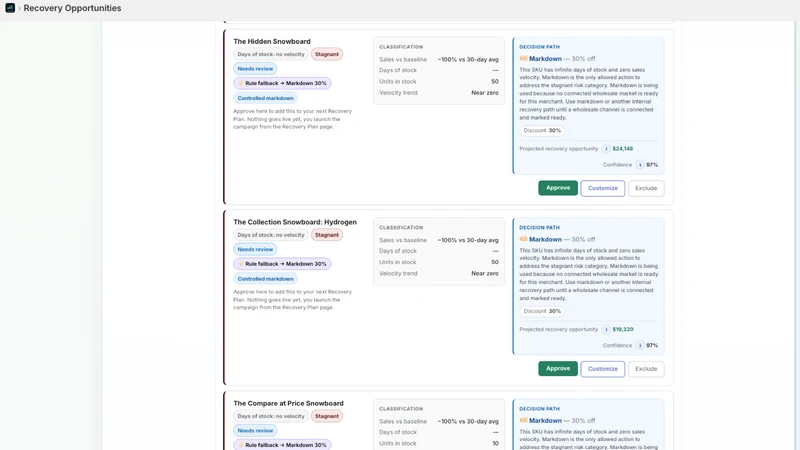This screenshot has height=450, width=800.
Task: Click Markdown tag icon in Compare at Price decision path
Action: point(523,420)
